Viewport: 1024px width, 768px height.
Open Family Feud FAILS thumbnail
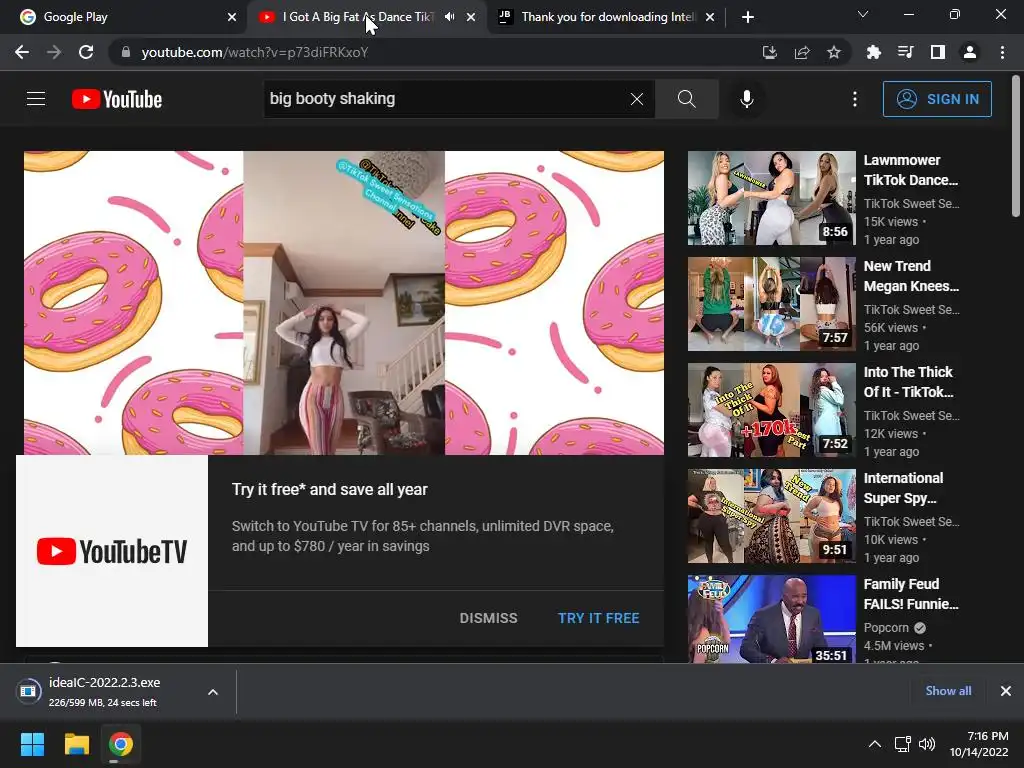[x=771, y=619]
